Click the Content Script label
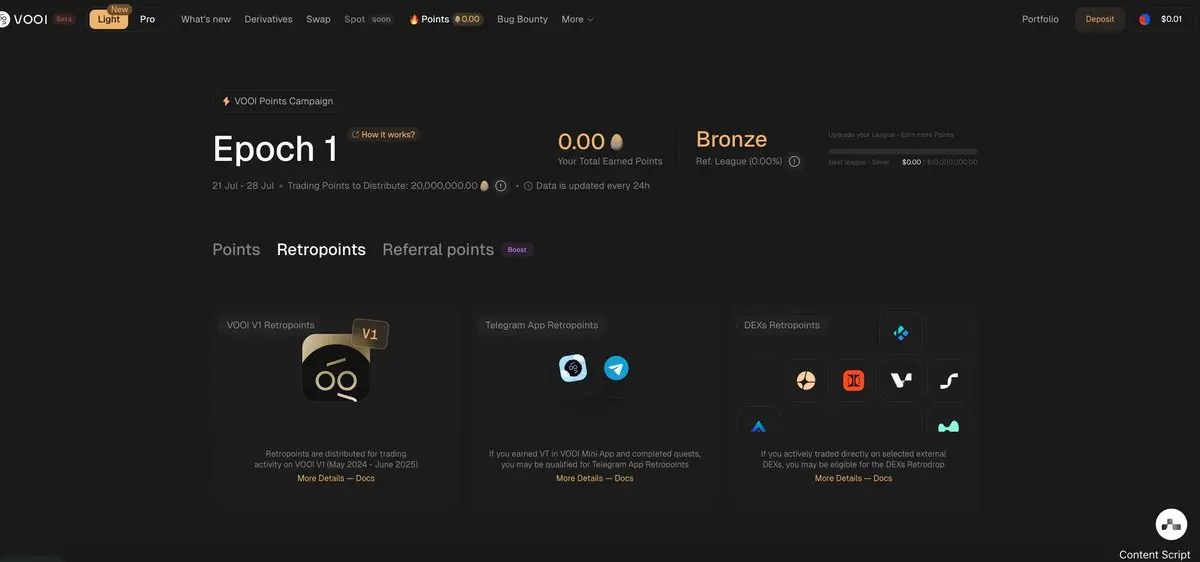 point(1154,554)
